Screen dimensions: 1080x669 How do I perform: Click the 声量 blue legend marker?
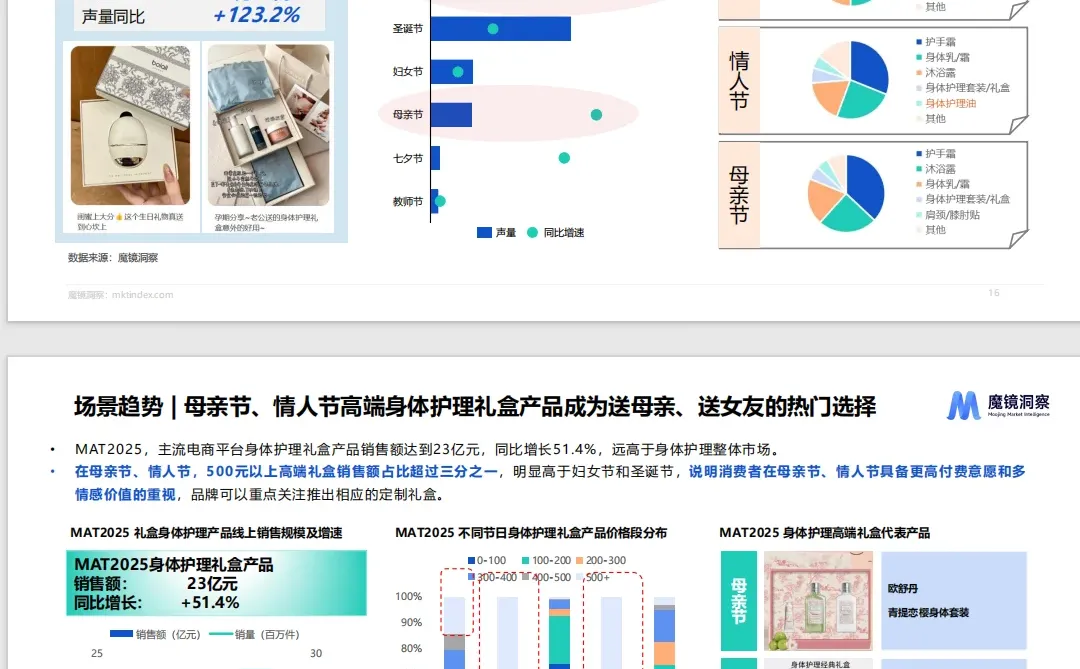click(484, 231)
